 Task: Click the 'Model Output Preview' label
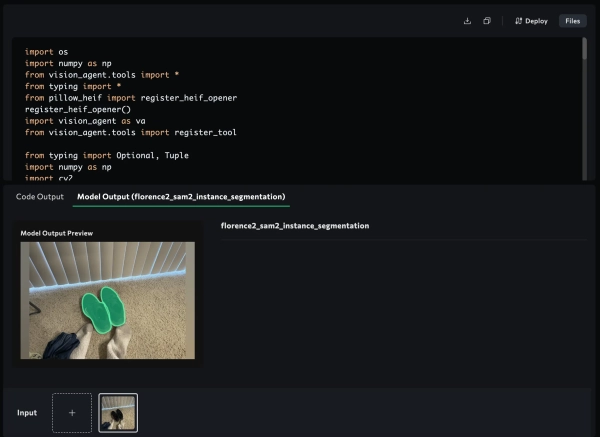[x=56, y=232]
